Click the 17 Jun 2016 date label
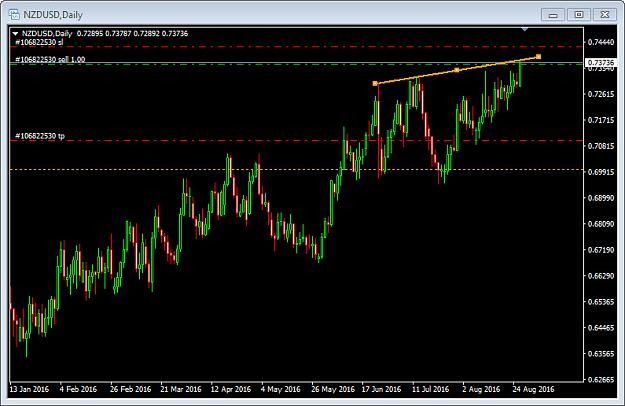625x406 pixels. click(x=381, y=389)
